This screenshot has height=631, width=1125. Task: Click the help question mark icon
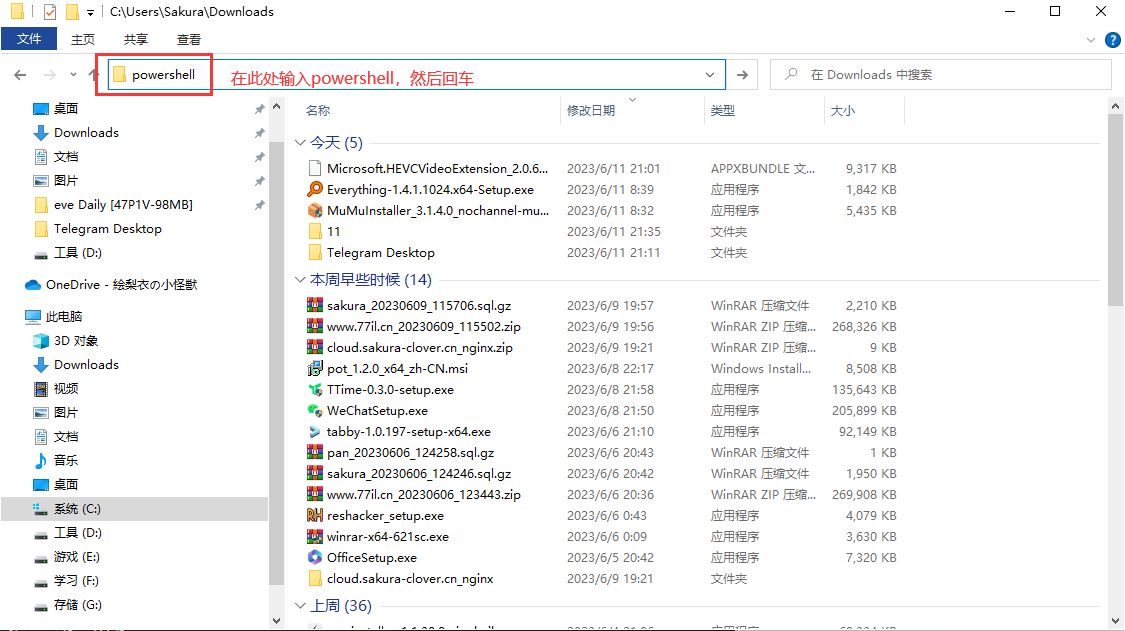point(1112,40)
